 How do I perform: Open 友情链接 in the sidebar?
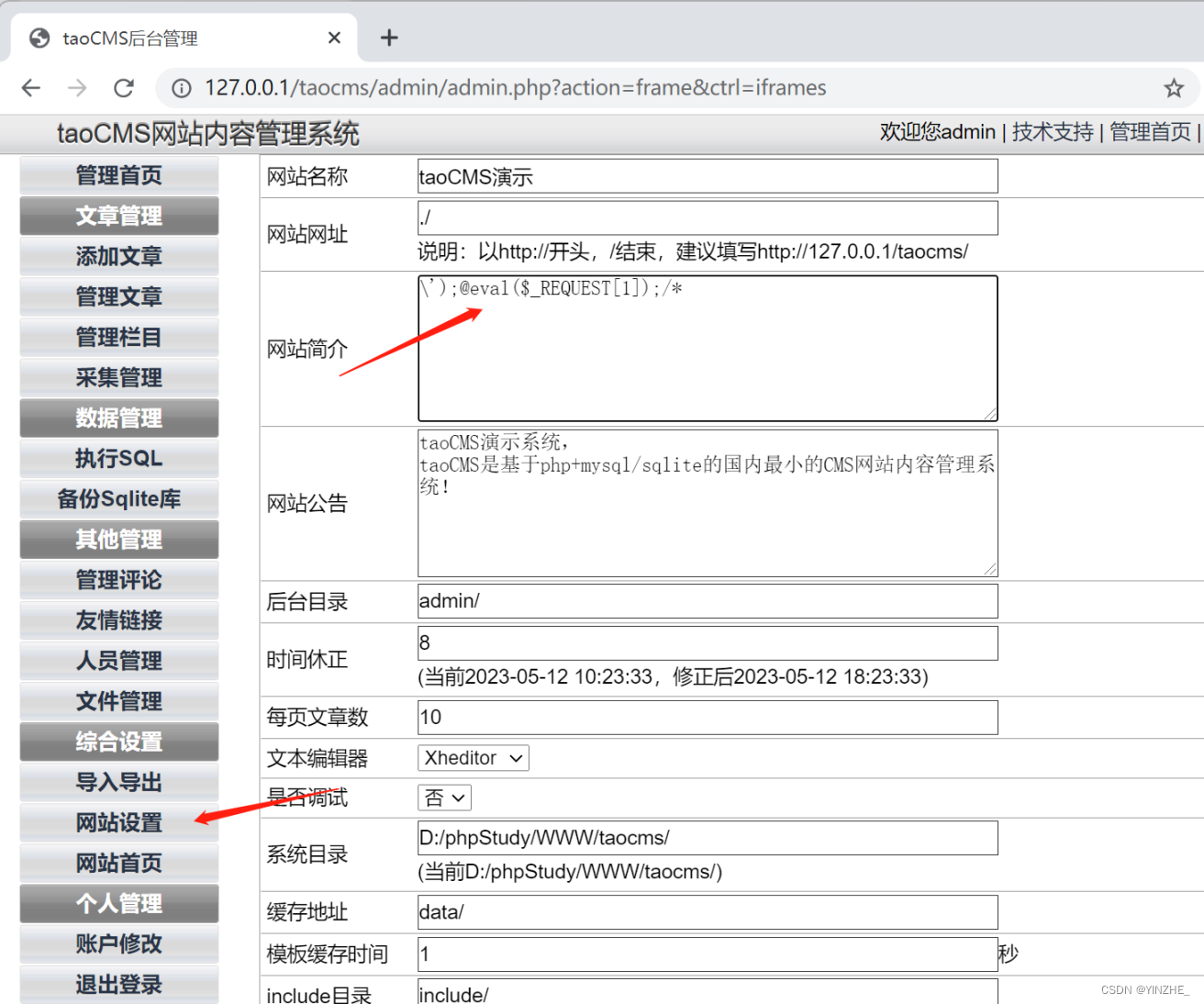coord(119,620)
